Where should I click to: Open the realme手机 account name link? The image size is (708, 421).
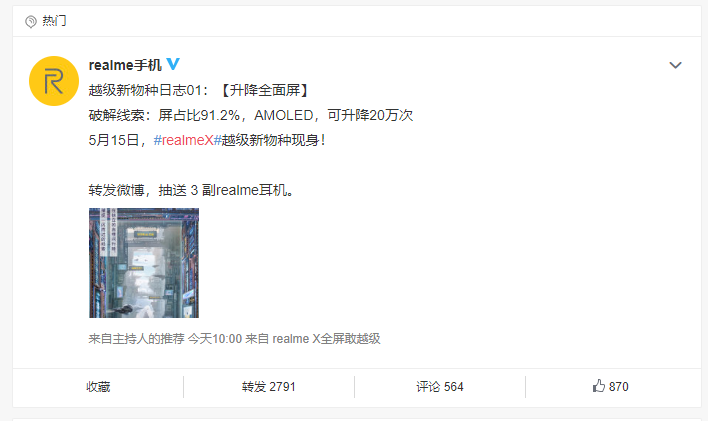pos(125,65)
